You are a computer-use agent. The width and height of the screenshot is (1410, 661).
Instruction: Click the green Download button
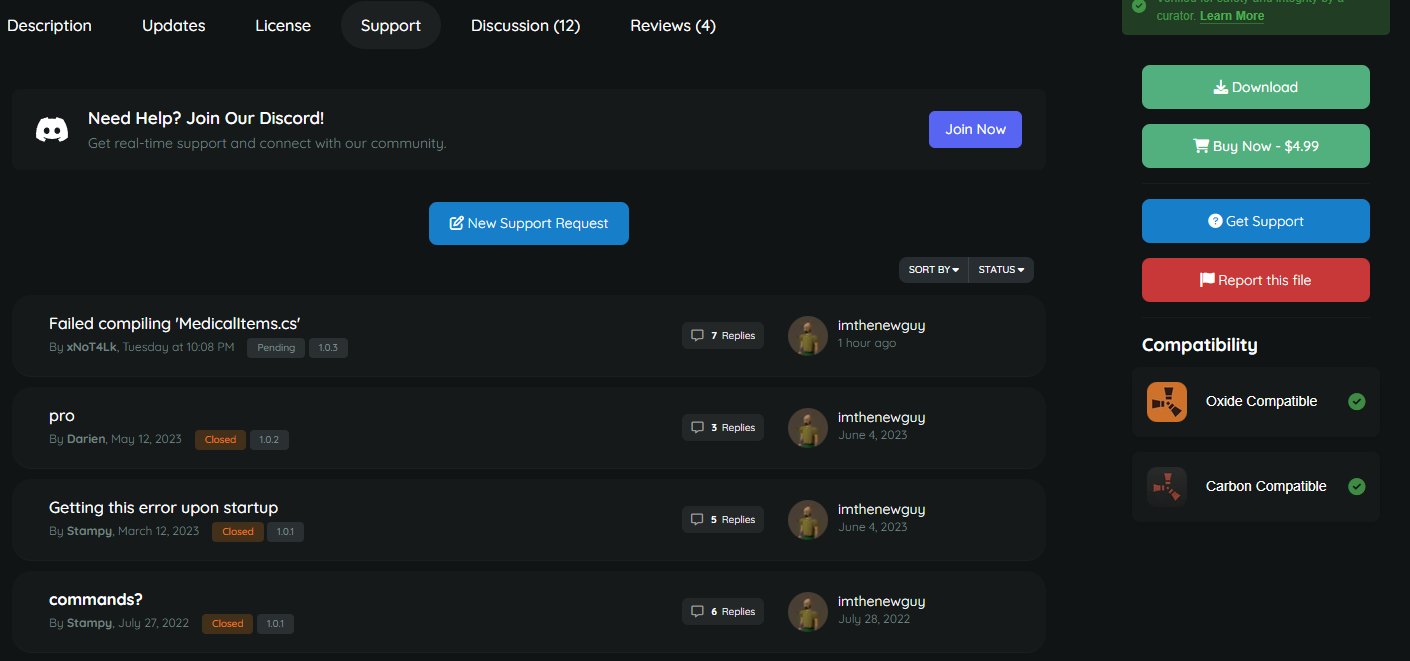[1255, 88]
